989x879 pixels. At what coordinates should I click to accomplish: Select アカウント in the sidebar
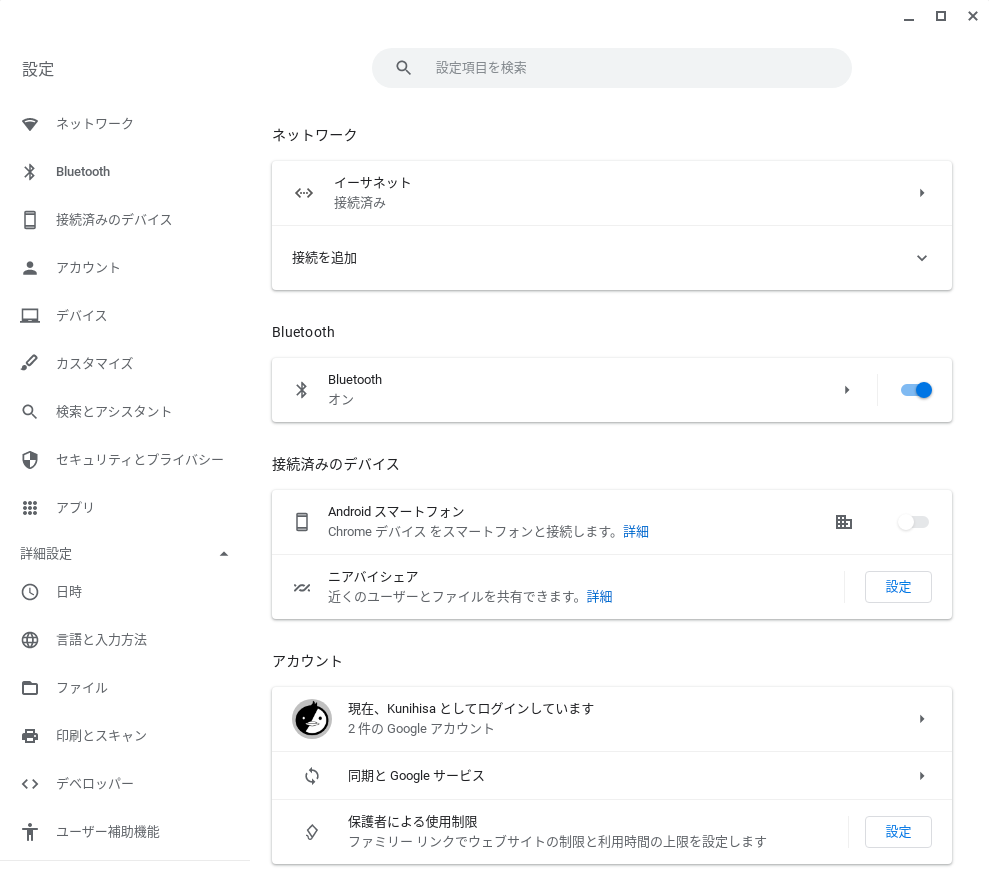(88, 267)
